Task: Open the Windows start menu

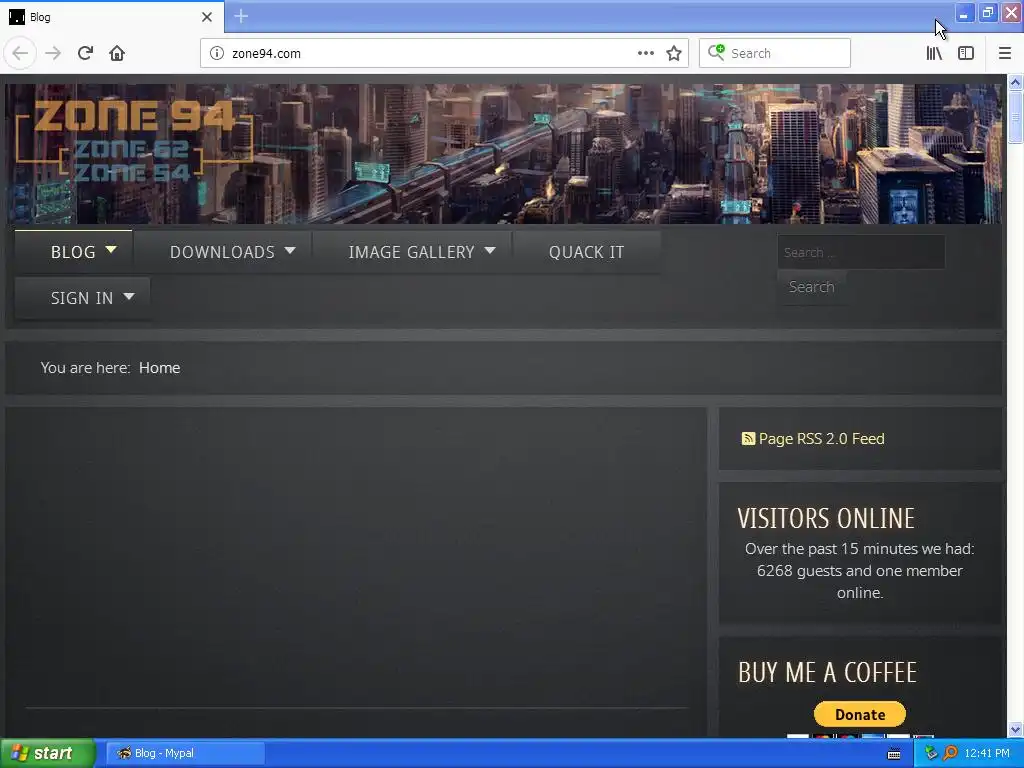Action: pos(47,753)
